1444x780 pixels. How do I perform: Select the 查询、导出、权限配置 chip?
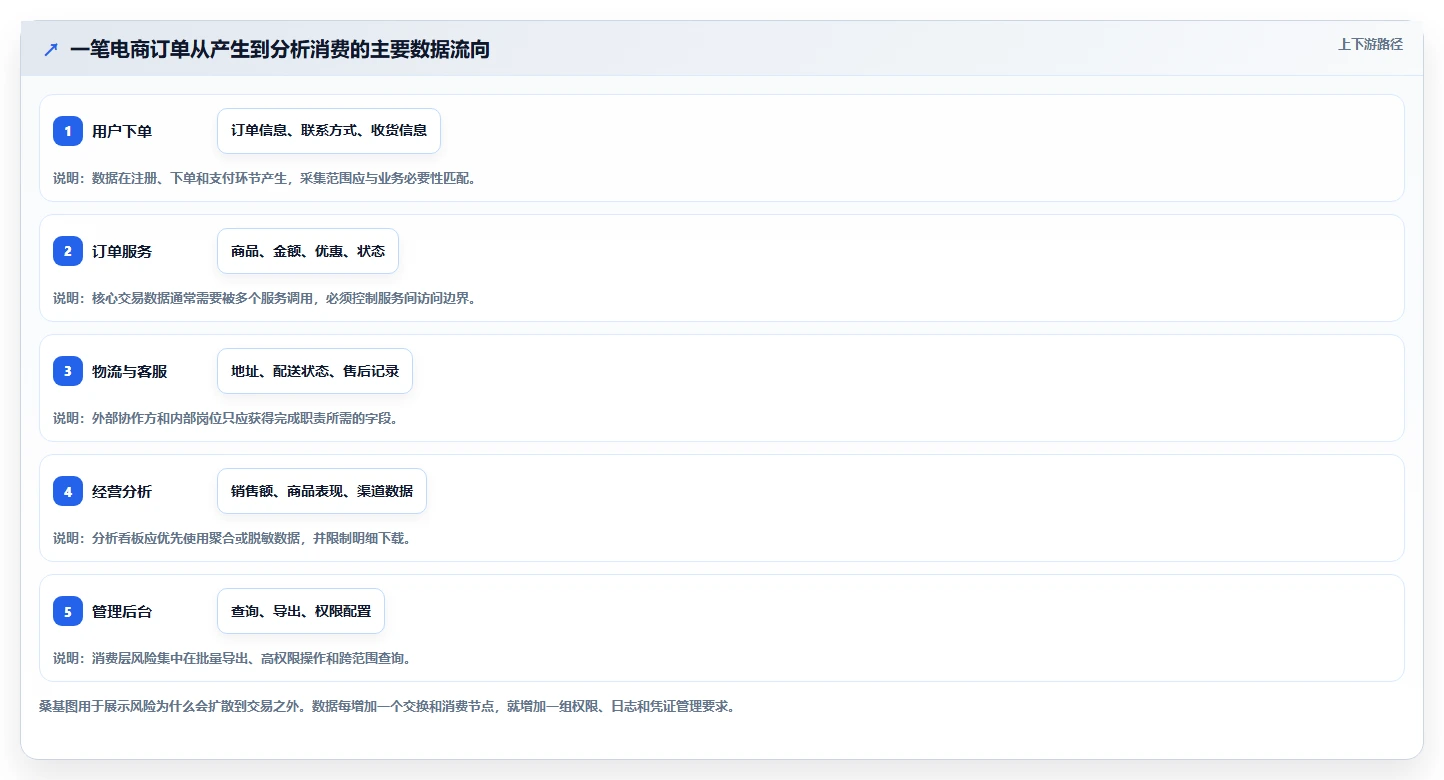tap(301, 611)
